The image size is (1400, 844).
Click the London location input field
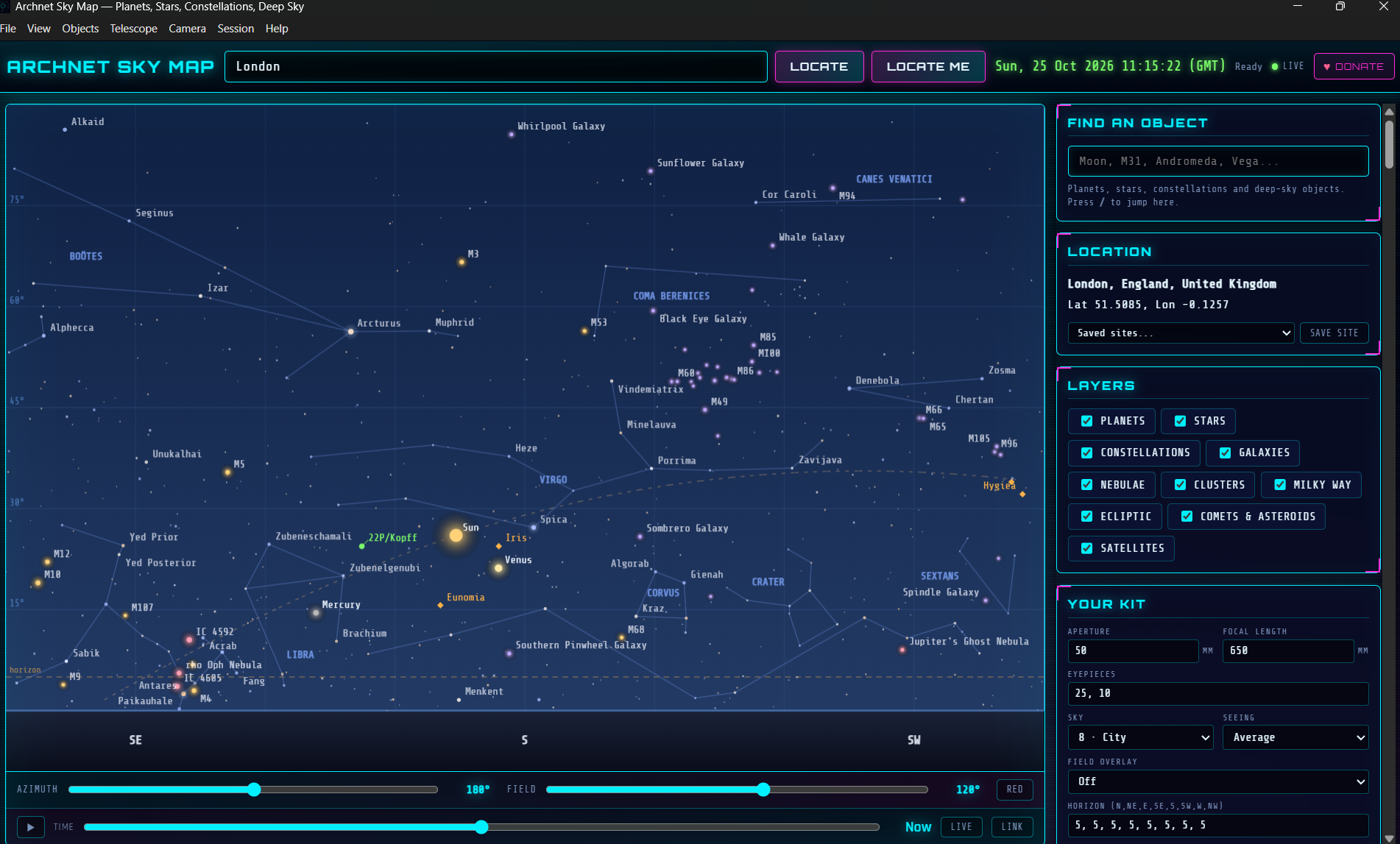point(495,66)
